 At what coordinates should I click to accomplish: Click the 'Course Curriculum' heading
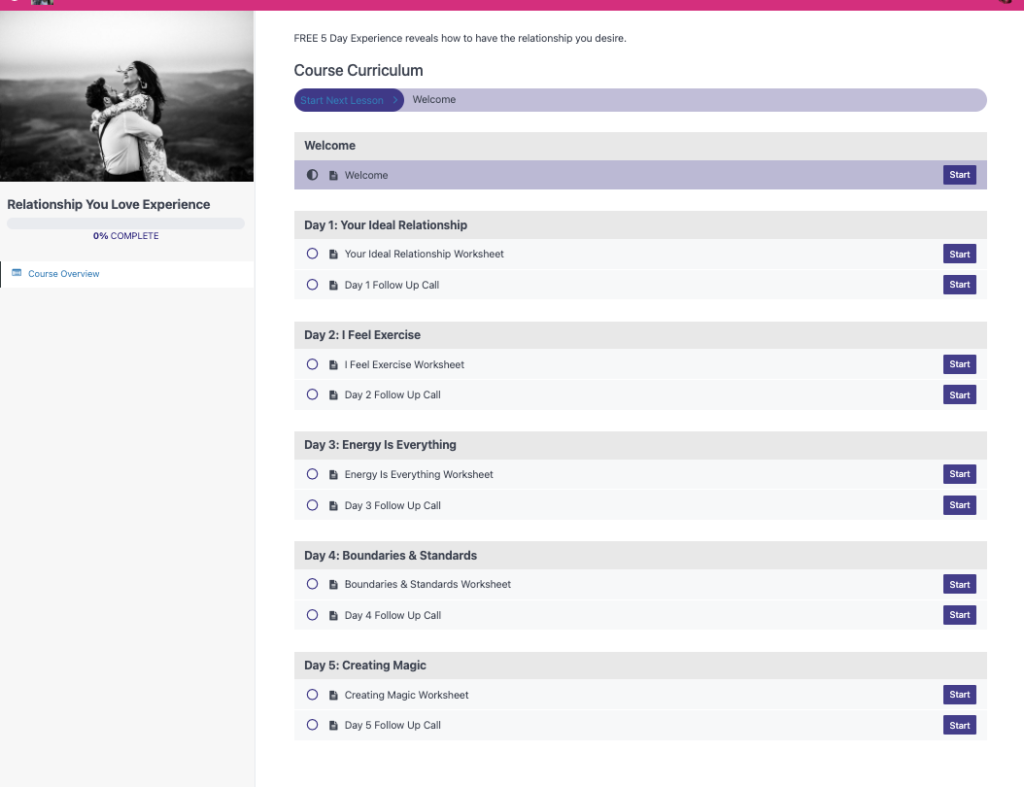point(358,71)
